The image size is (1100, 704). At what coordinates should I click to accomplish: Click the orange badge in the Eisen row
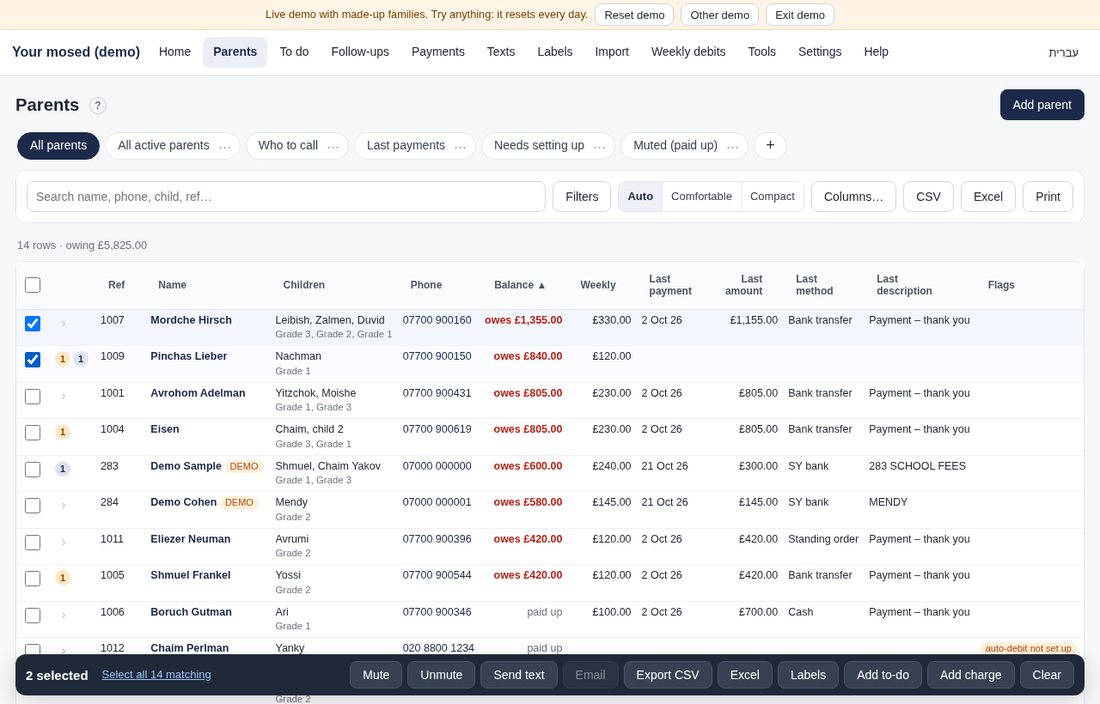click(62, 432)
